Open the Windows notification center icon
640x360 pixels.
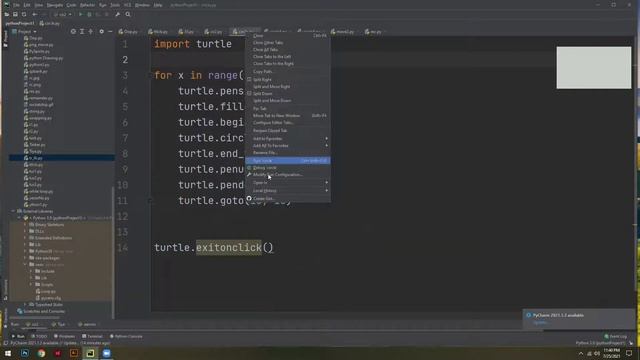(x=629, y=353)
